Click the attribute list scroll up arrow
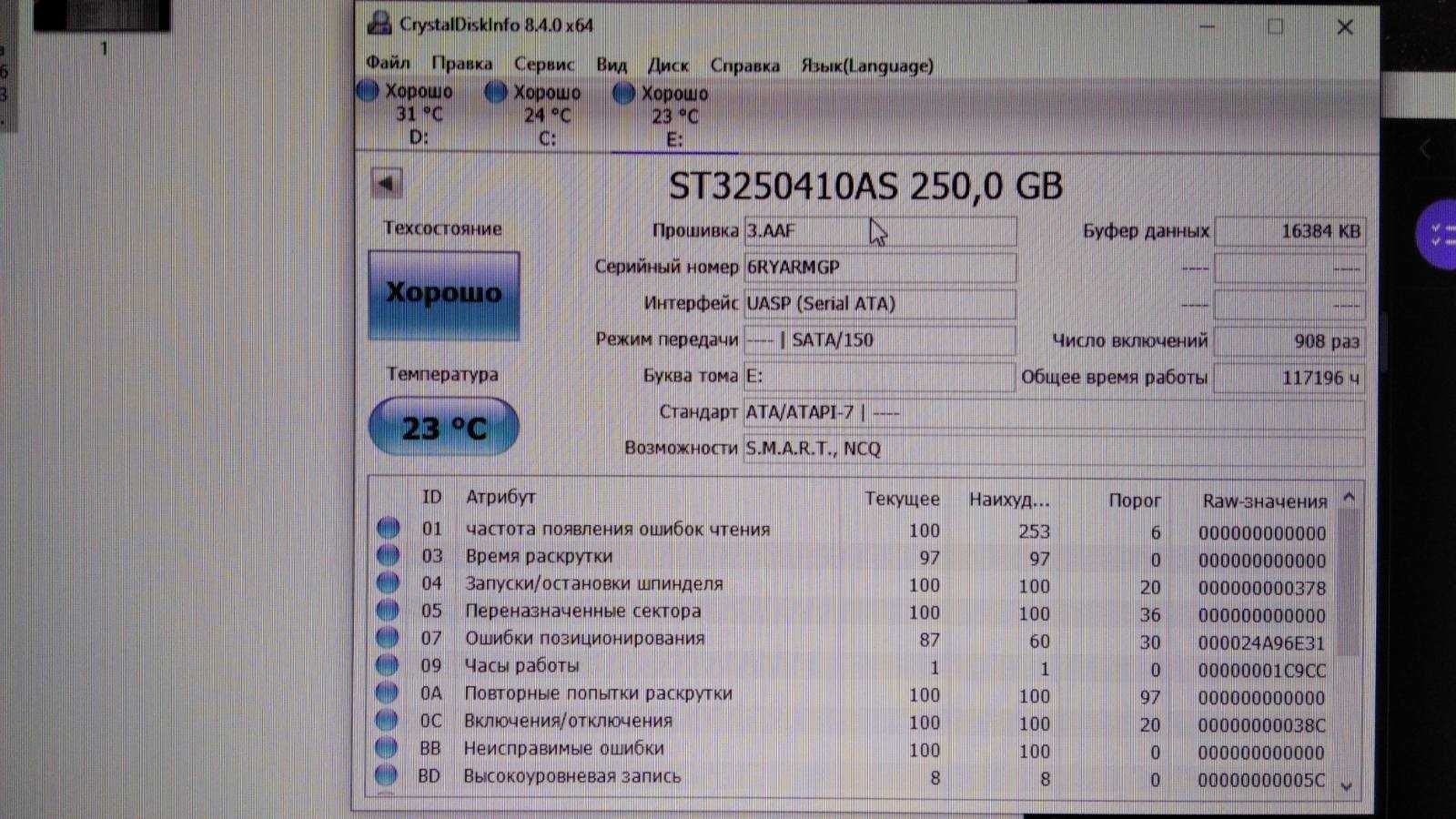Screen dimensions: 1456x819 [x=1349, y=497]
